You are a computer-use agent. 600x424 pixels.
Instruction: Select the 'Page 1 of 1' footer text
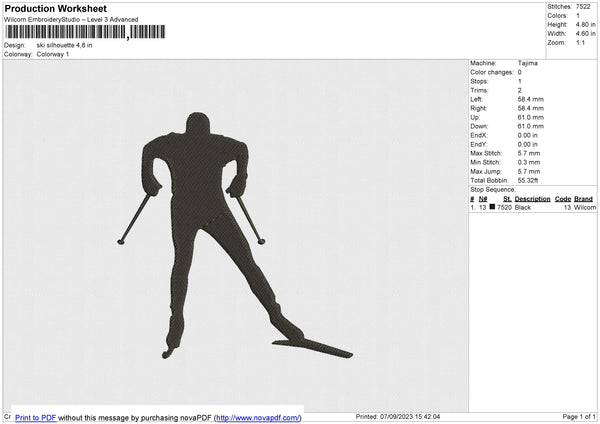tap(579, 416)
